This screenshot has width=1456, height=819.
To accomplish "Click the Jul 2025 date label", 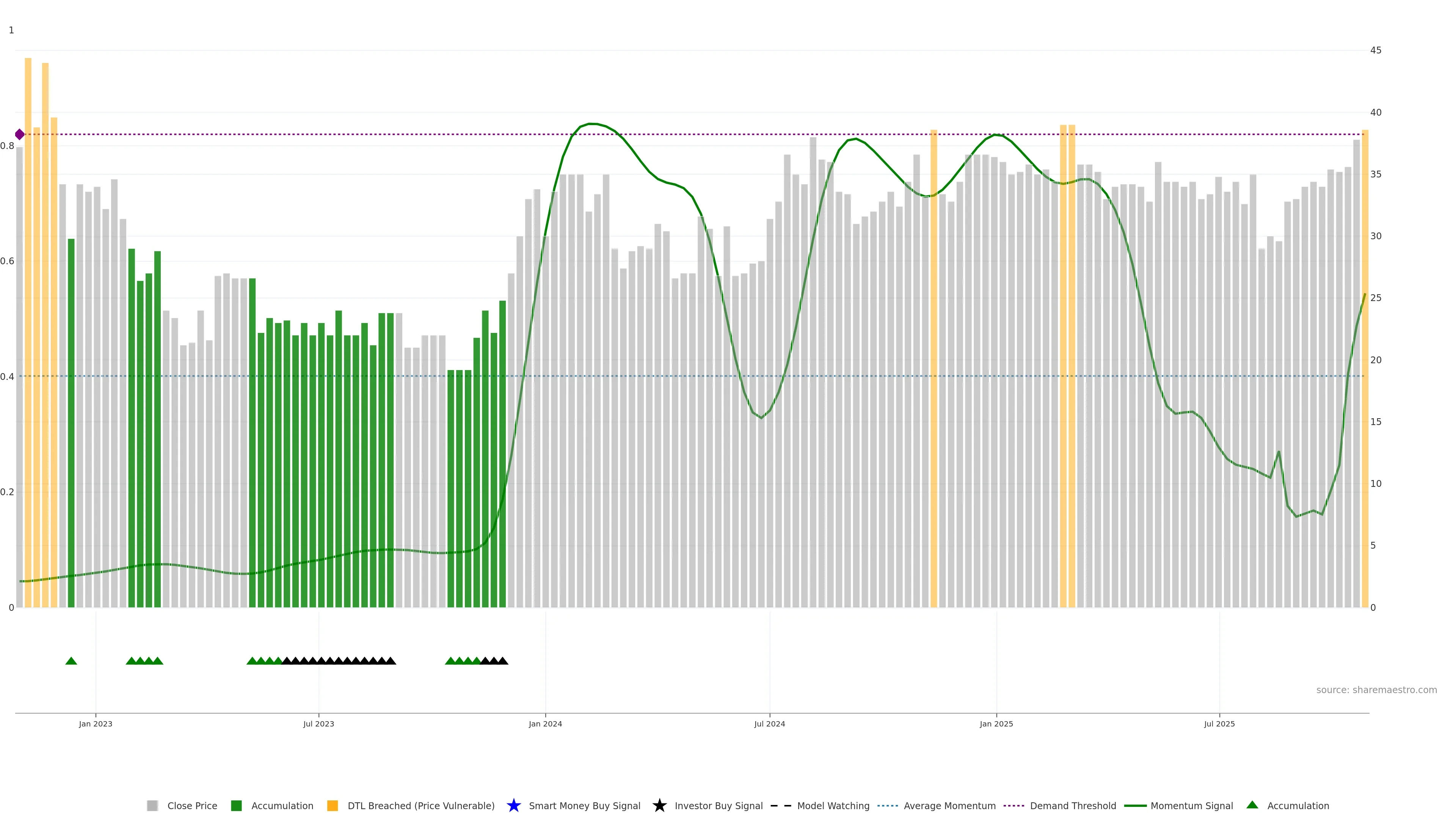I will pos(1219,723).
